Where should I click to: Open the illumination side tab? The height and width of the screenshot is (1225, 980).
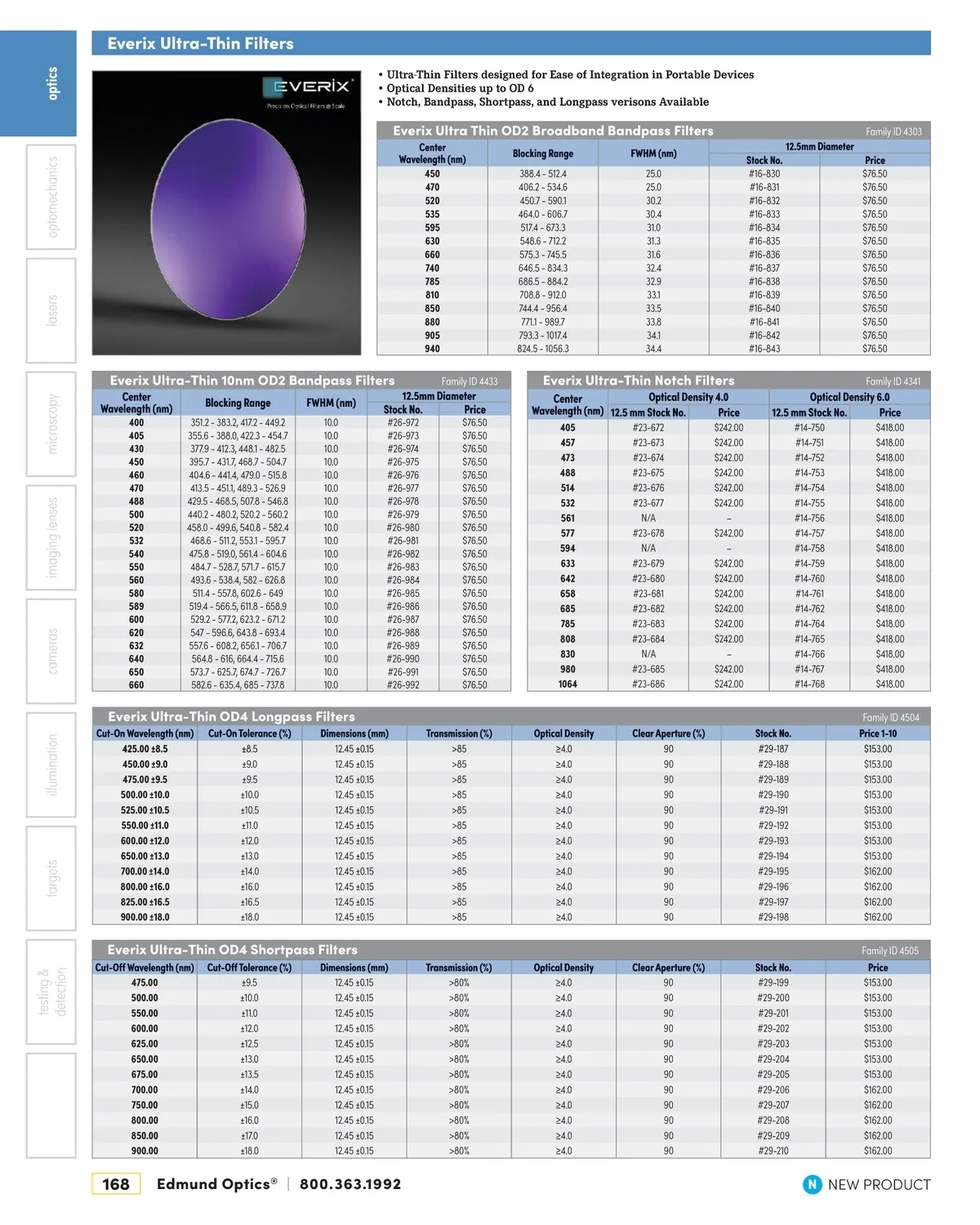[51, 764]
